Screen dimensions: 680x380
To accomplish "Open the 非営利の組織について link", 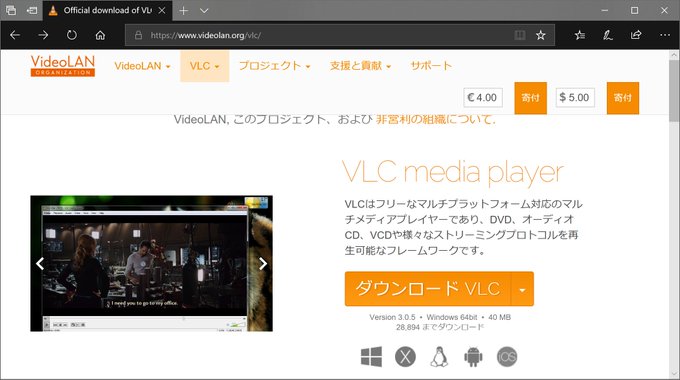I will click(435, 119).
